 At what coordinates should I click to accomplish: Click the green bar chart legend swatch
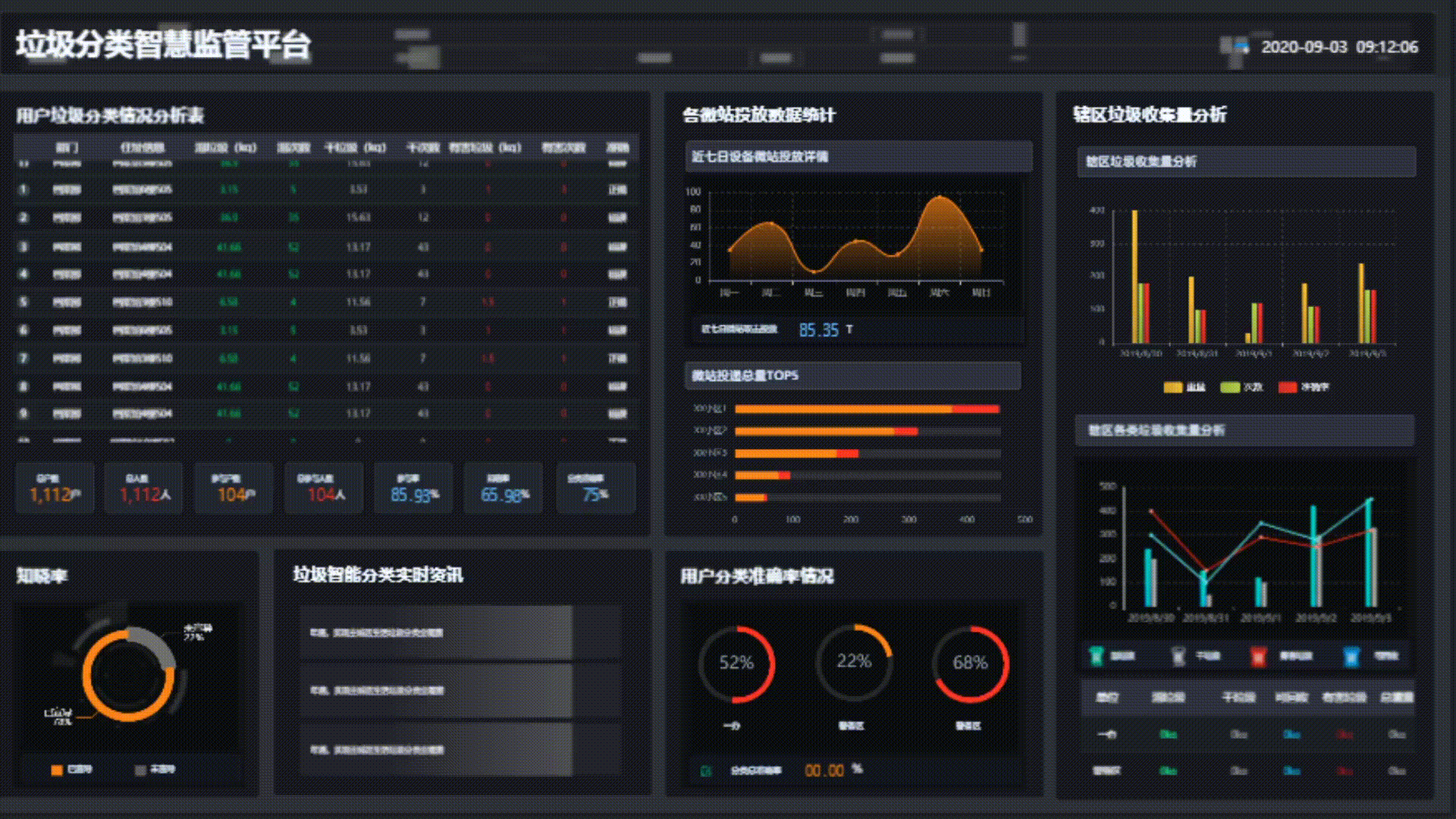pos(1229,388)
